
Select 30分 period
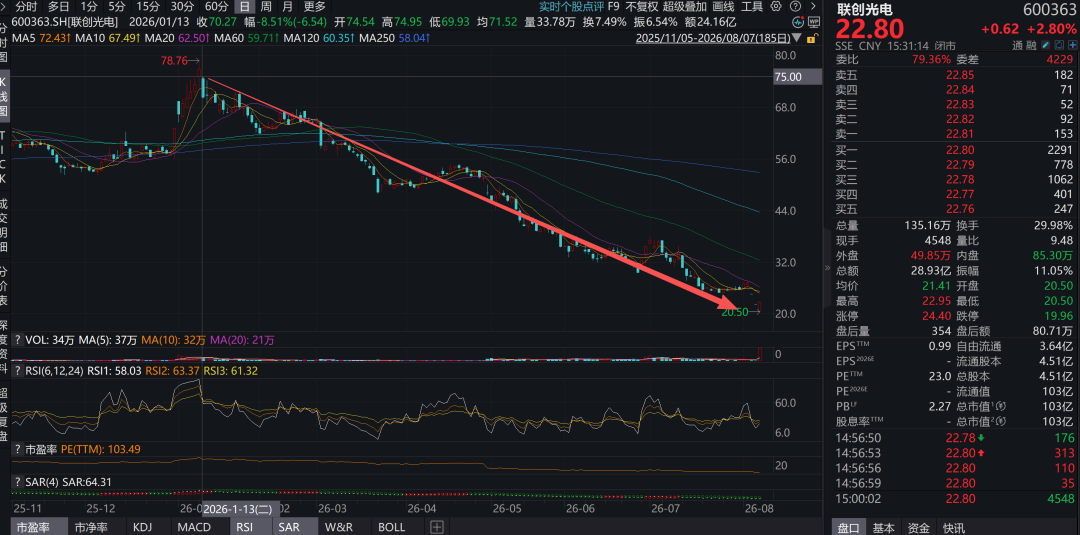point(183,6)
